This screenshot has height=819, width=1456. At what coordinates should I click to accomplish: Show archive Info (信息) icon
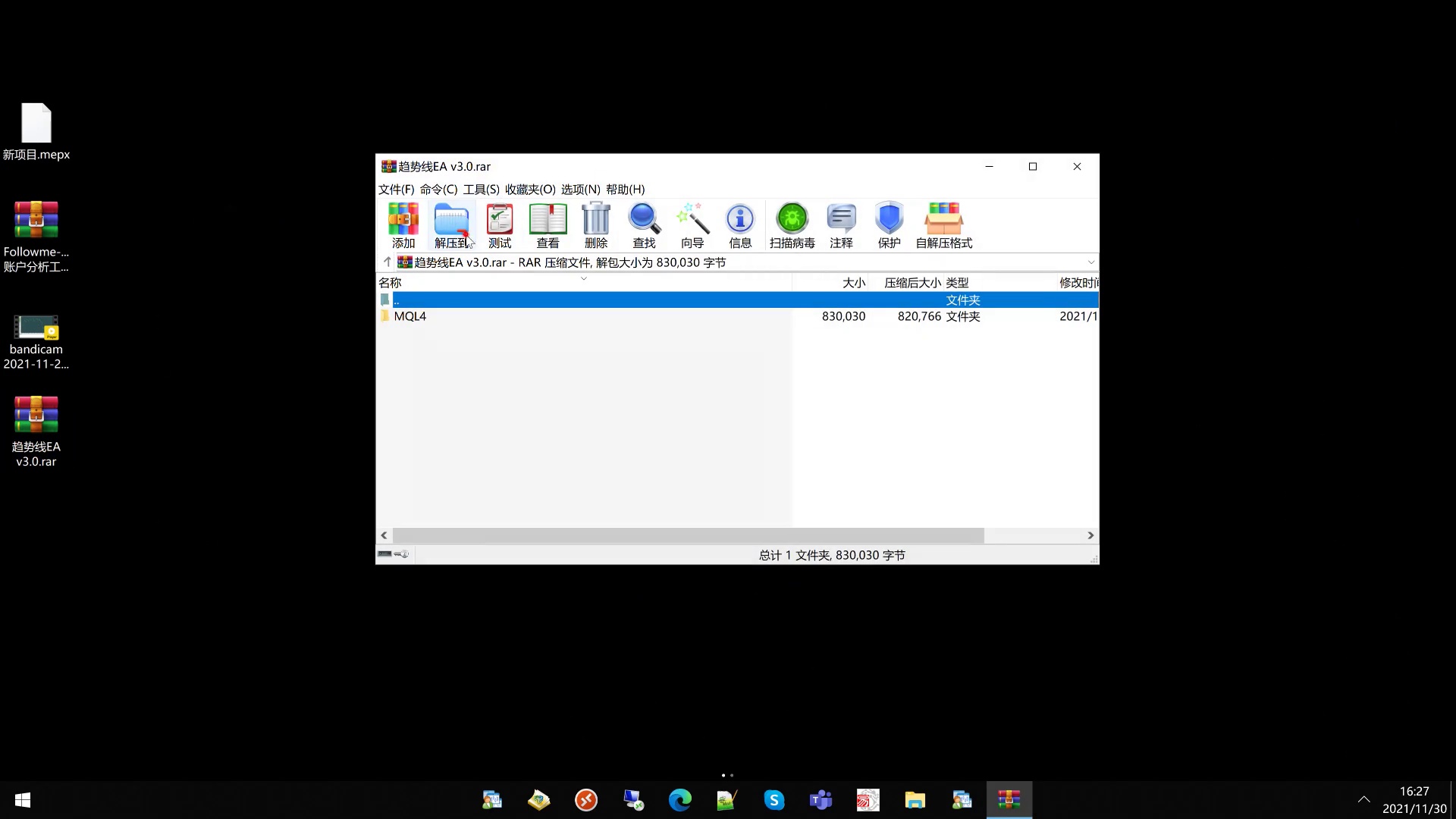(740, 224)
